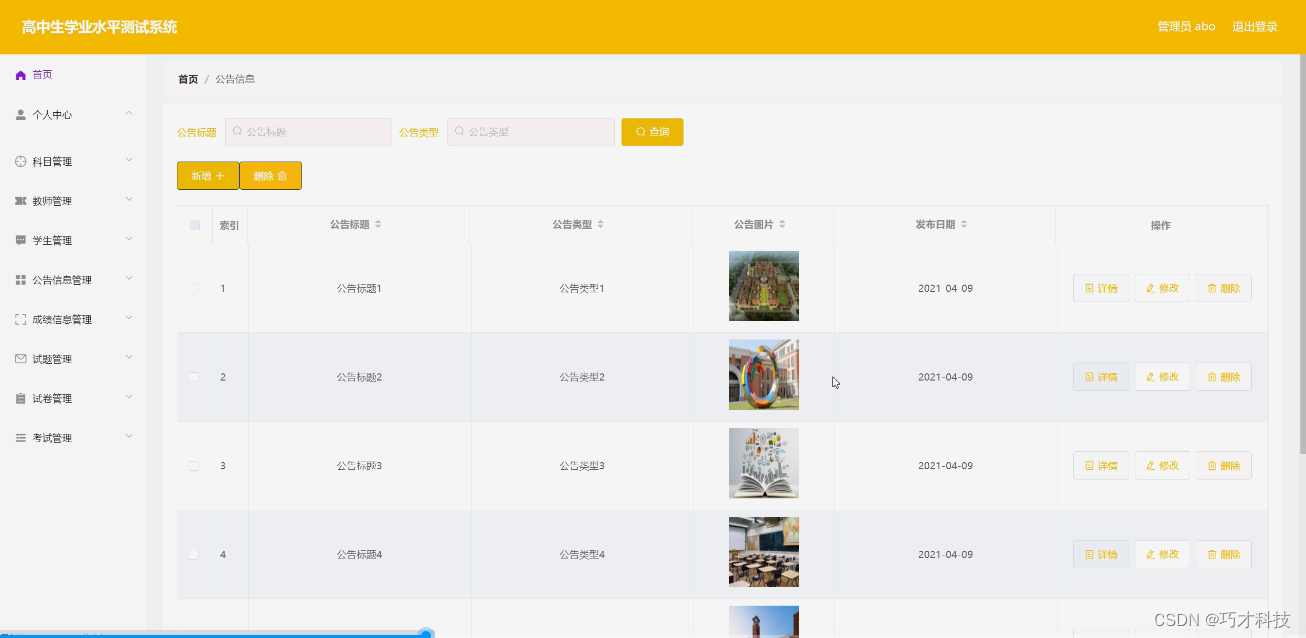Expand the 成绩信息管理 chevron
Screen dimensions: 1306x638
click(x=129, y=318)
